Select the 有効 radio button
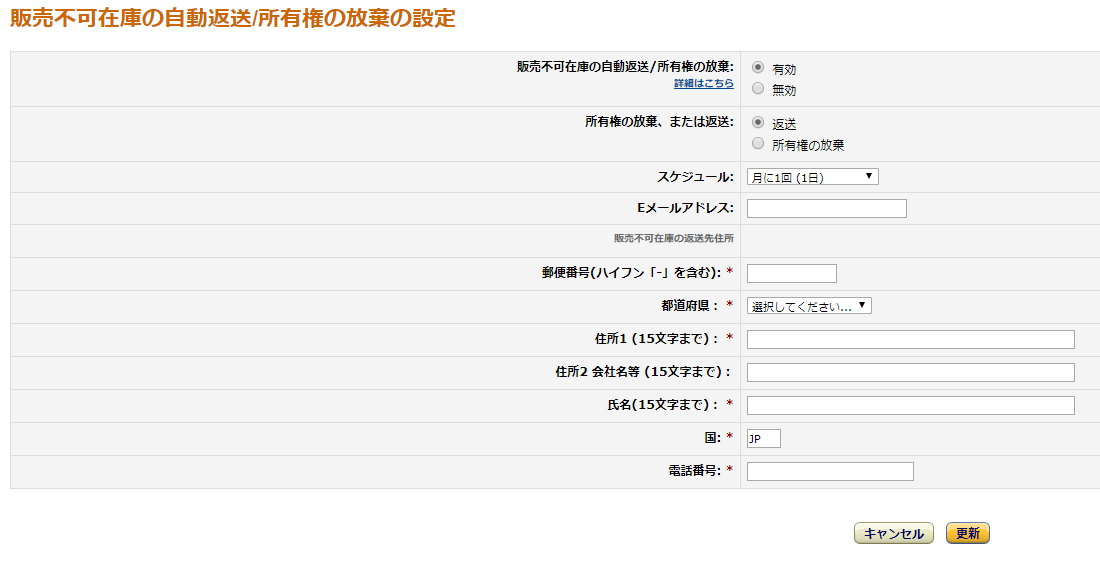The width and height of the screenshot is (1100, 574). [x=758, y=68]
